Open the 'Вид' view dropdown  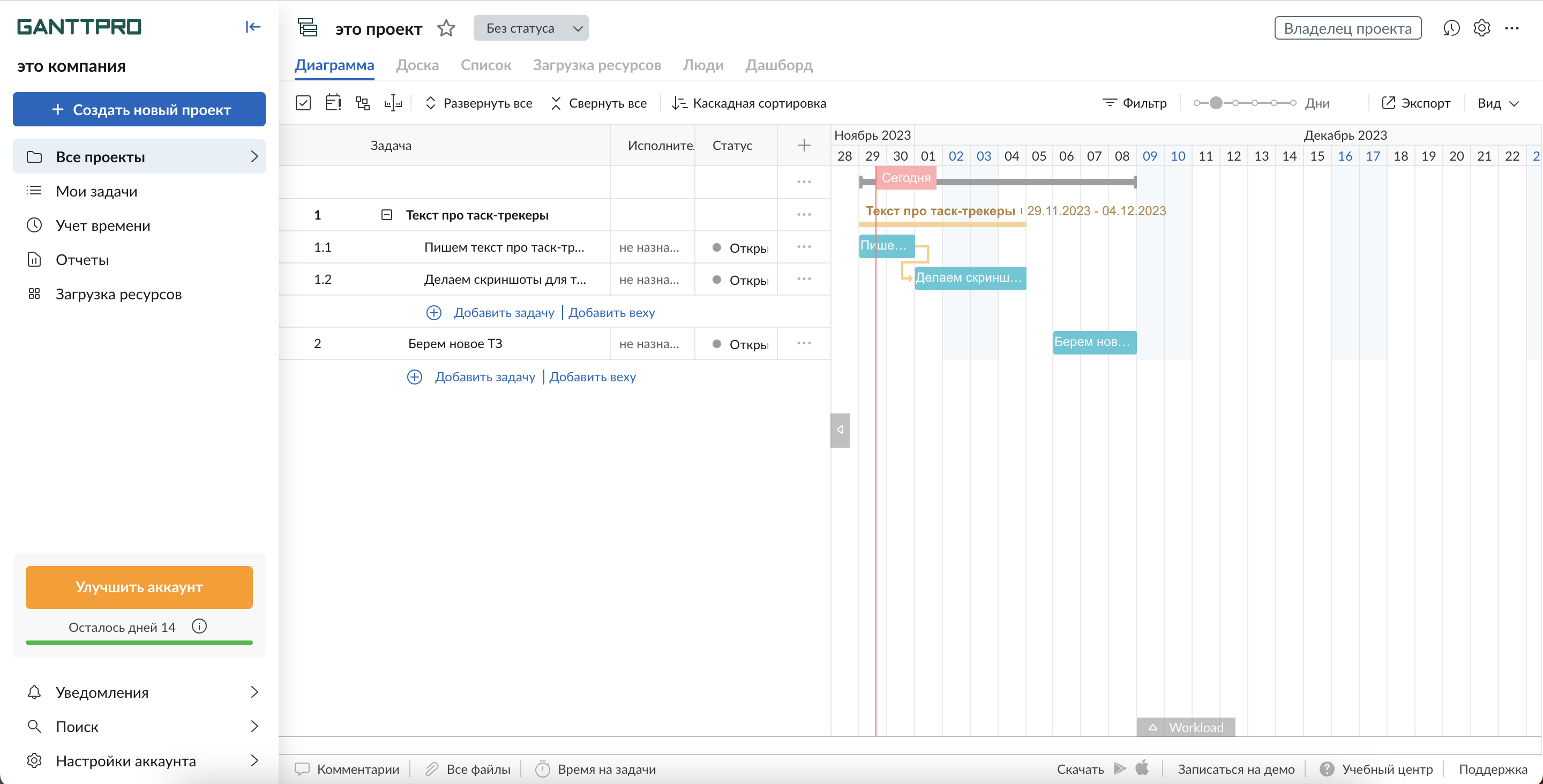point(1497,103)
